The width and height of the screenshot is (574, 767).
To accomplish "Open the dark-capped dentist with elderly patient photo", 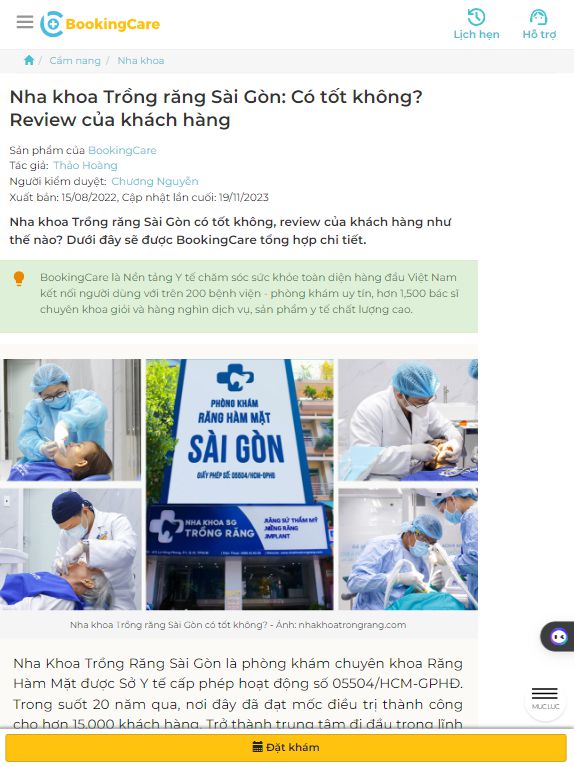I will click(x=71, y=549).
